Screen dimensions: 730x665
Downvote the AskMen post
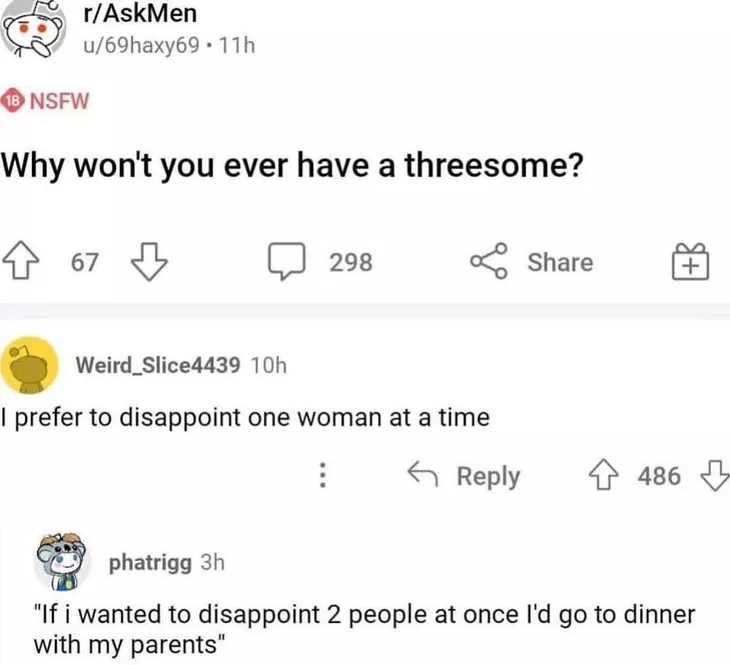coord(149,261)
